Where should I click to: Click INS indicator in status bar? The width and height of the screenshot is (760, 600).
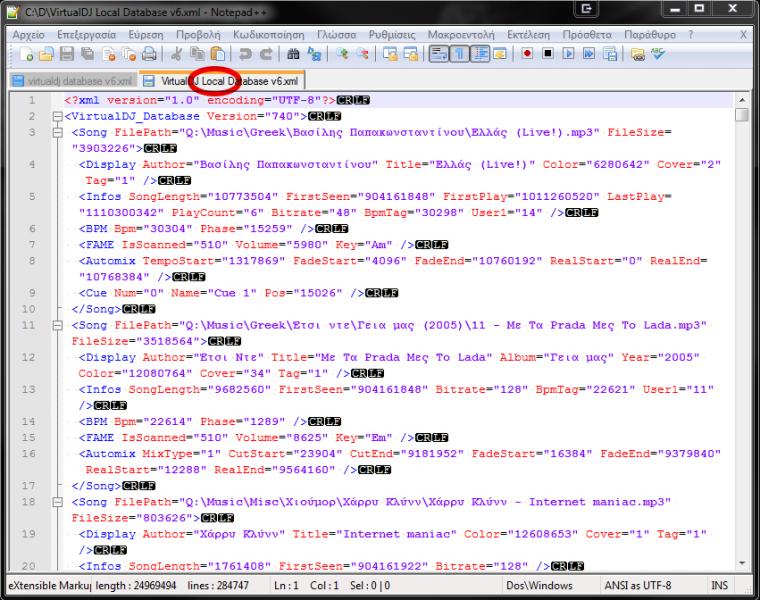[719, 585]
